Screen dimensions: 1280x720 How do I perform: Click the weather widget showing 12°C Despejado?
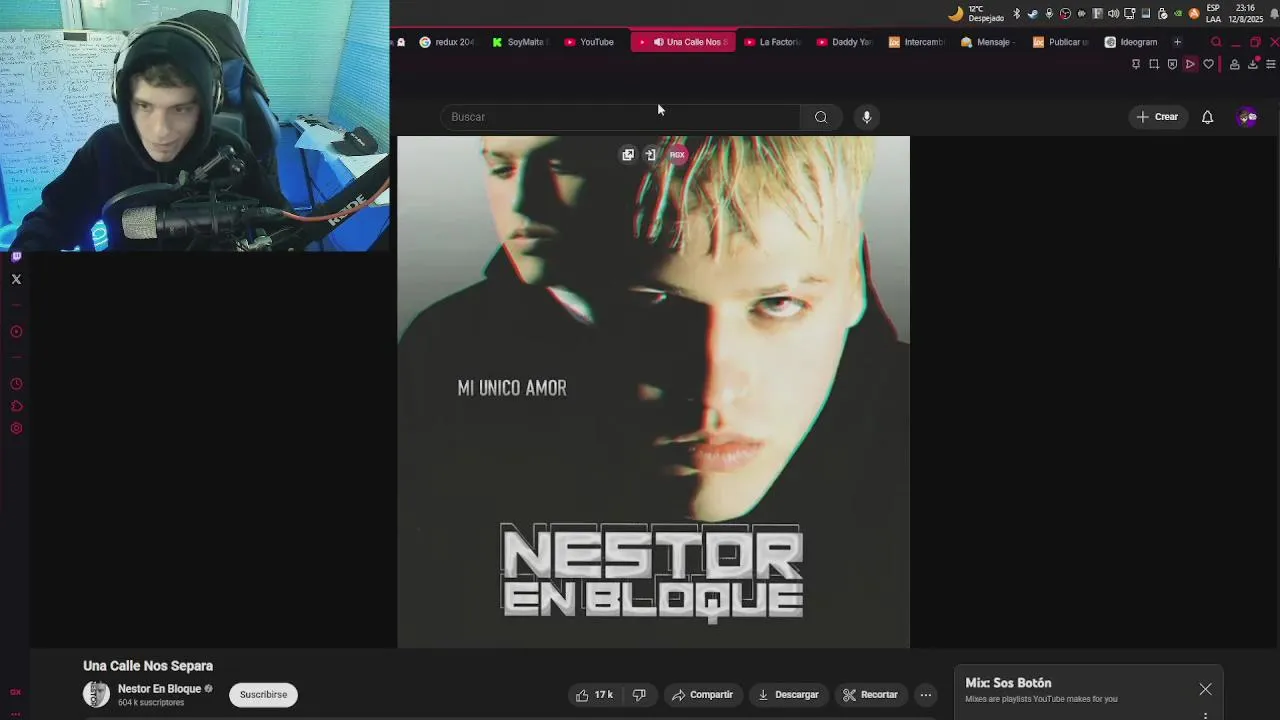click(976, 13)
